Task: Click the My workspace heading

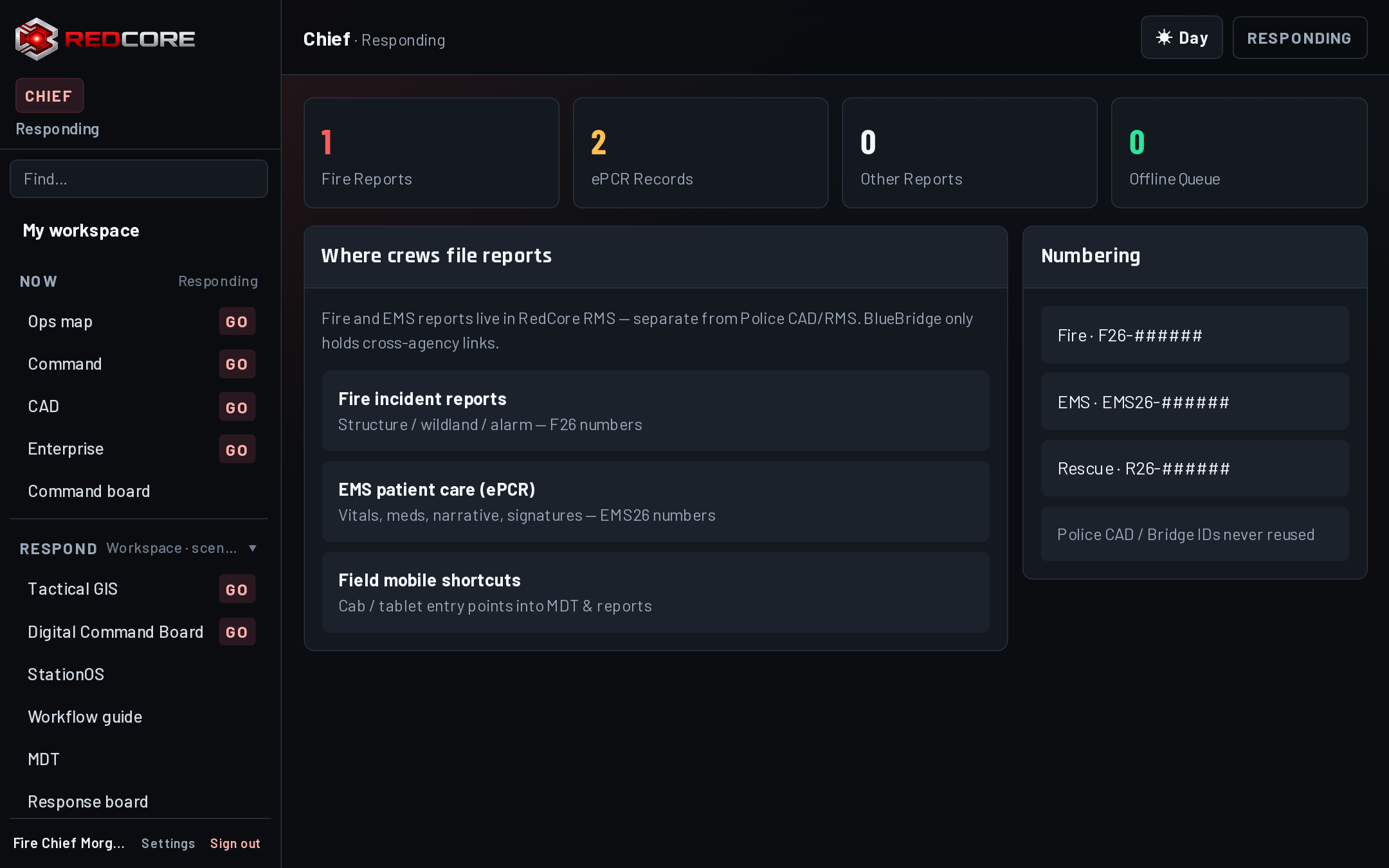Action: pyautogui.click(x=81, y=230)
